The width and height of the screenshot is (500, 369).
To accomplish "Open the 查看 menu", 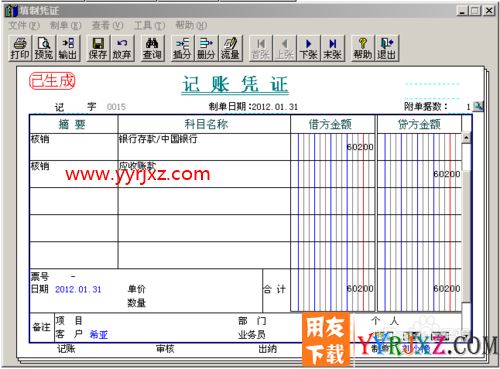I will (107, 25).
